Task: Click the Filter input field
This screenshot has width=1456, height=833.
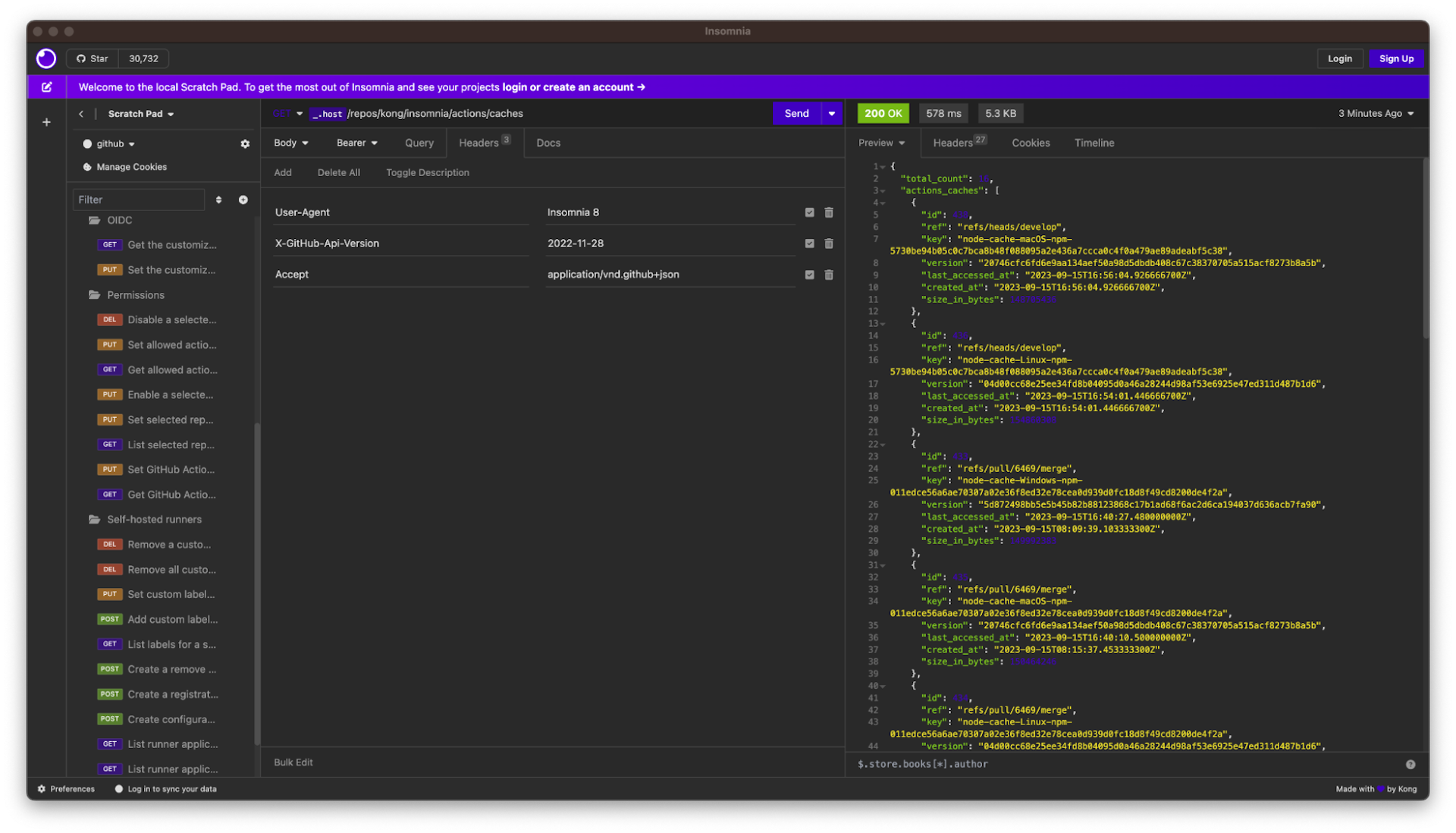Action: pos(139,200)
